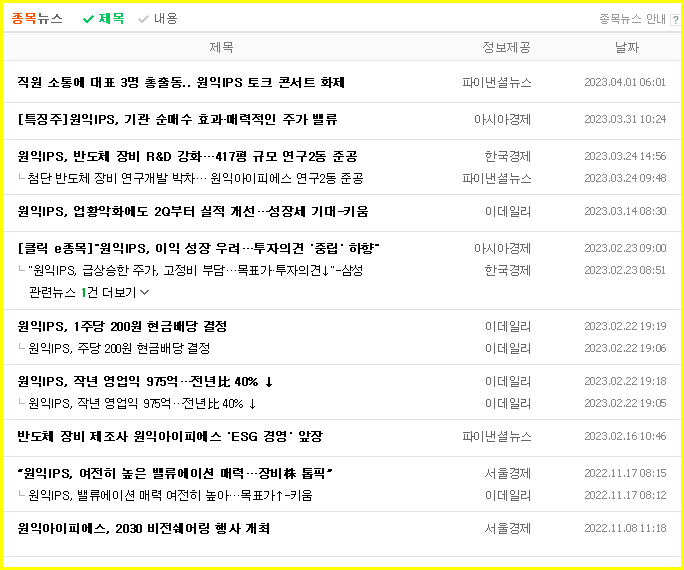Screen dimensions: 684x570
Task: Open article 직원 소통에 대표 3명 총출동
Action: coord(181,82)
